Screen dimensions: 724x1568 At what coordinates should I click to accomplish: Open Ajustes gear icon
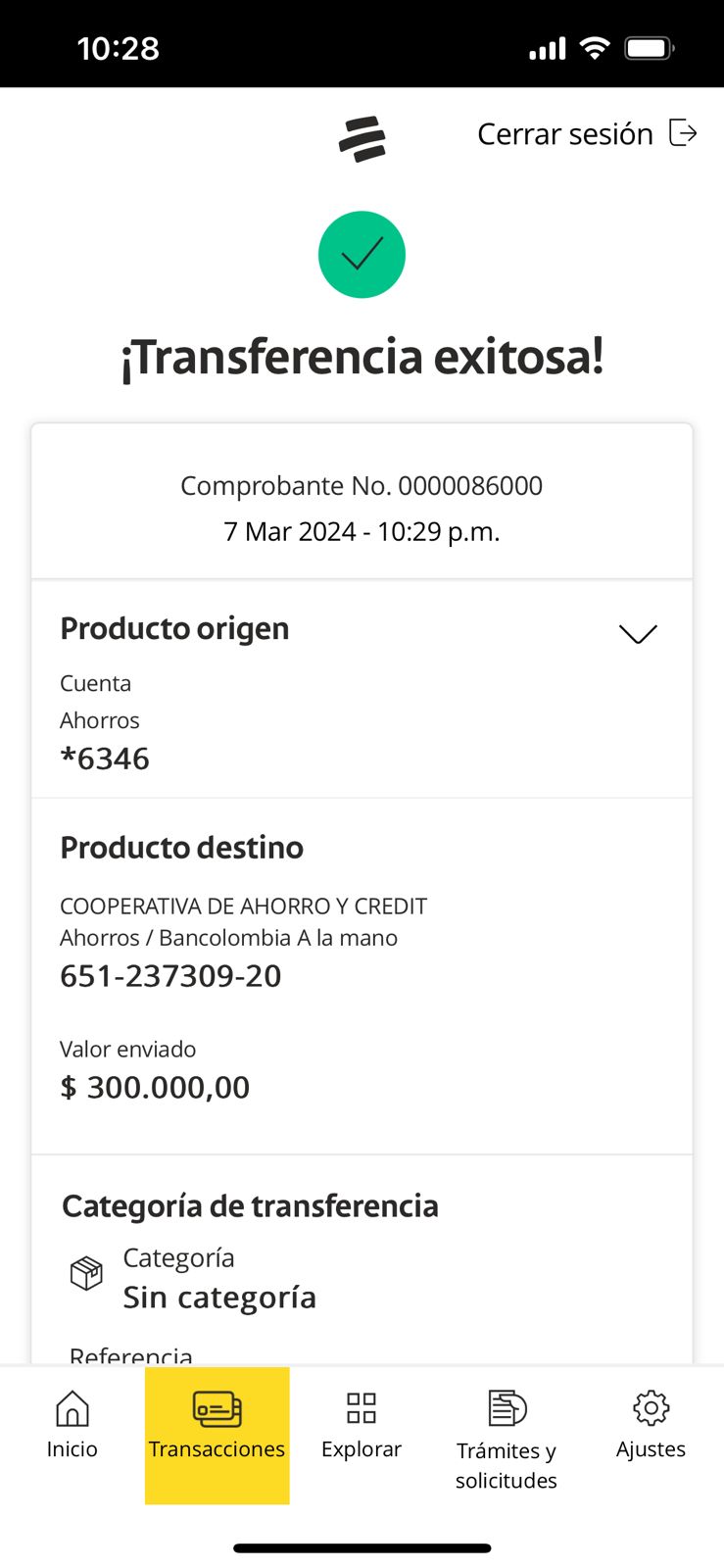coord(651,1408)
